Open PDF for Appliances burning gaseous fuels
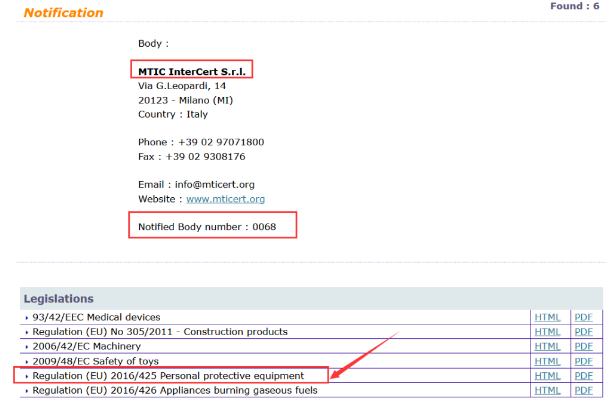 pyautogui.click(x=583, y=390)
